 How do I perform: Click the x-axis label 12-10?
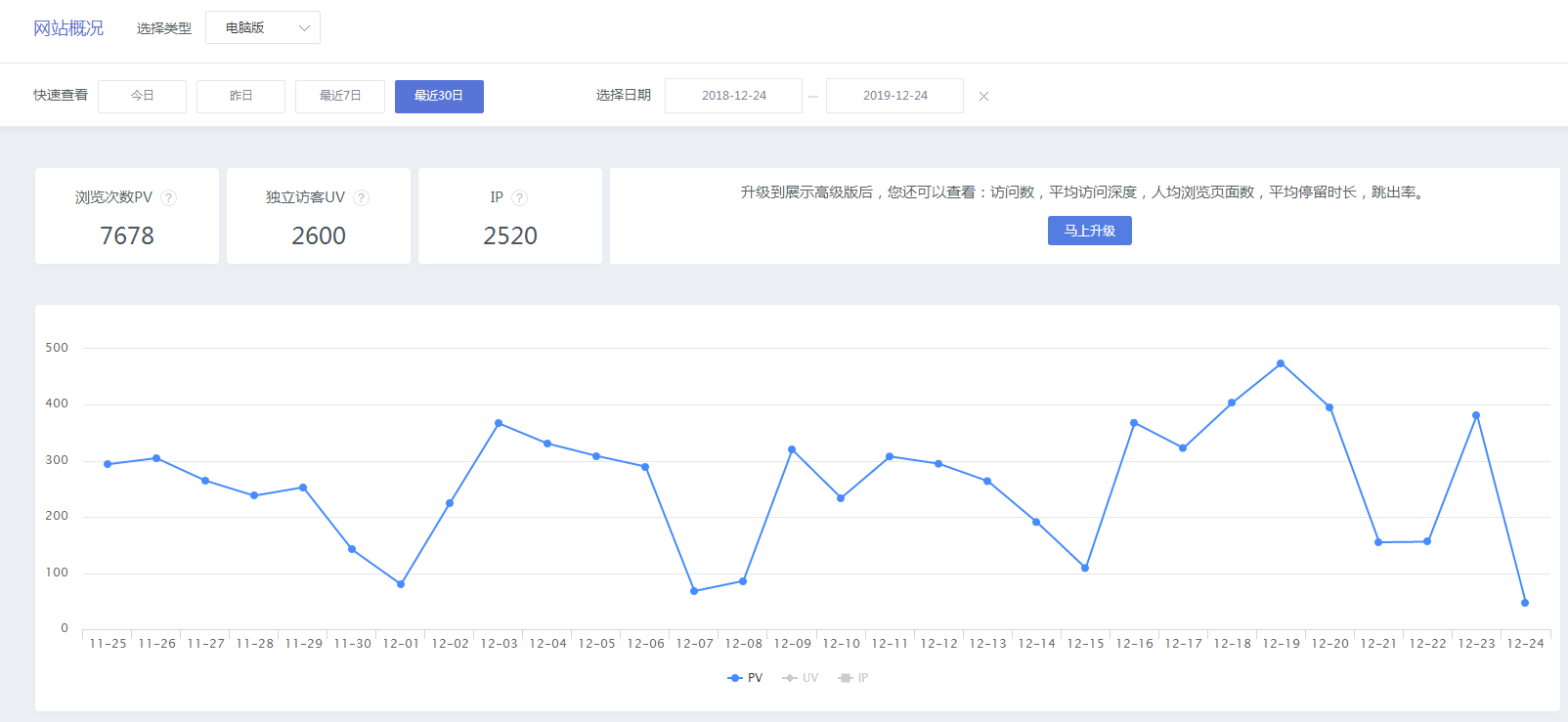tap(841, 644)
